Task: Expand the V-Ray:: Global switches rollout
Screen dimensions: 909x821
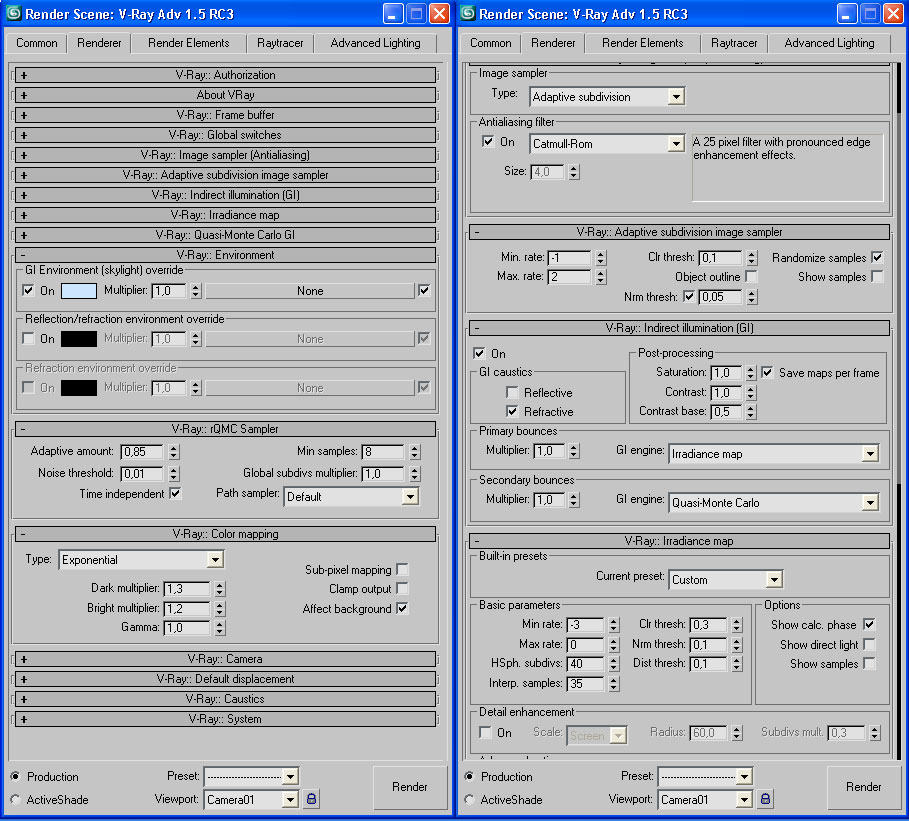Action: coord(225,135)
